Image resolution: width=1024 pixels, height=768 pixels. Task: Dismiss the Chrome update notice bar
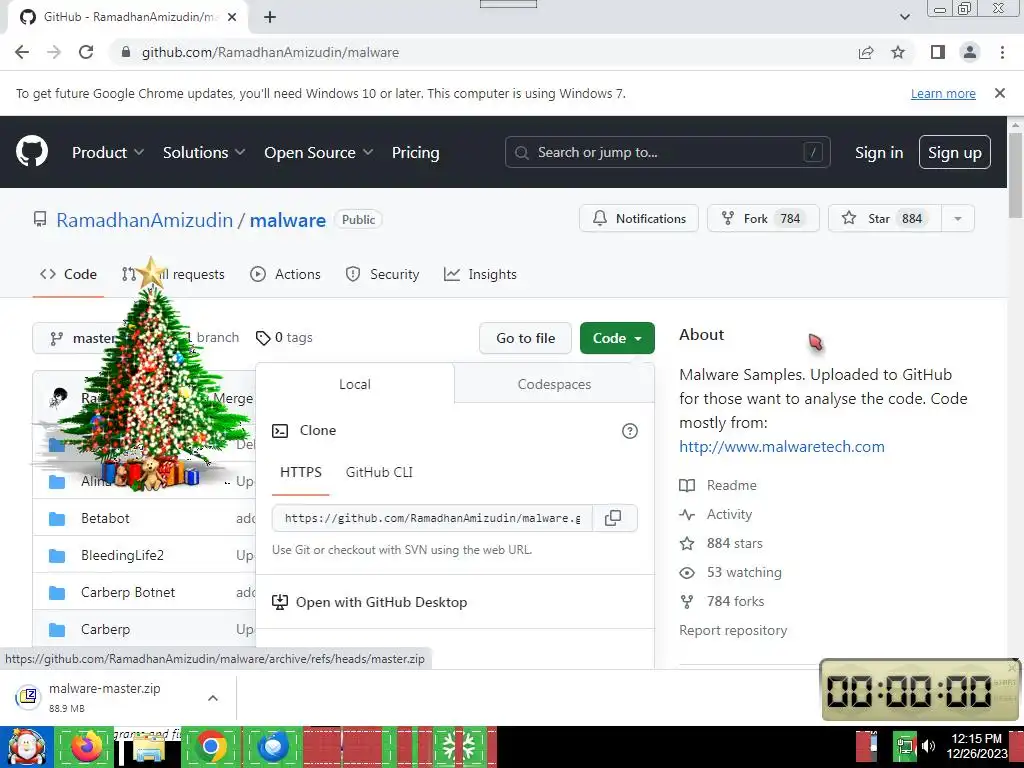(1000, 93)
